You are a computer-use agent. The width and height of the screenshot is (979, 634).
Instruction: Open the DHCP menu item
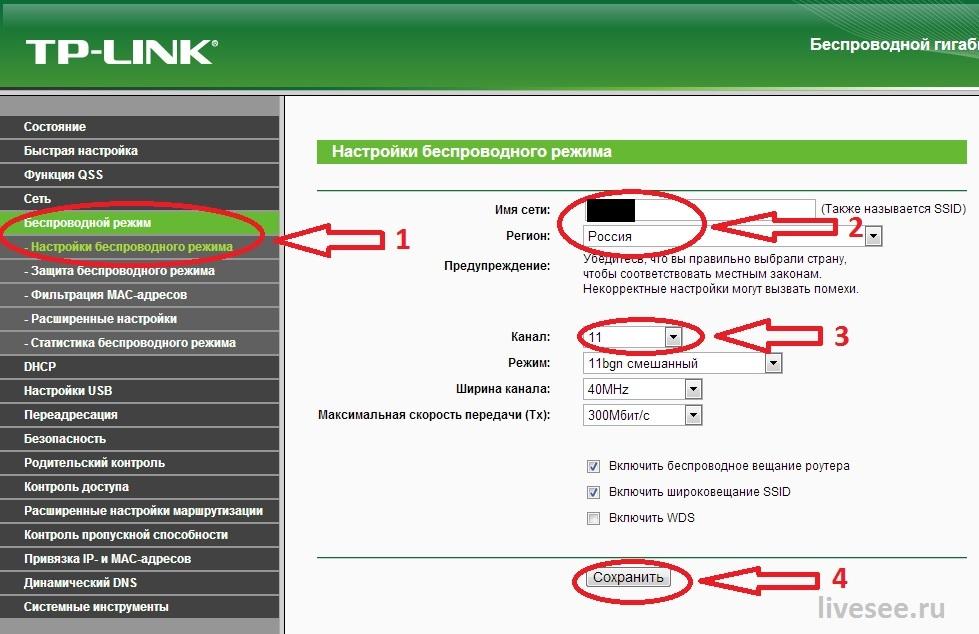139,367
